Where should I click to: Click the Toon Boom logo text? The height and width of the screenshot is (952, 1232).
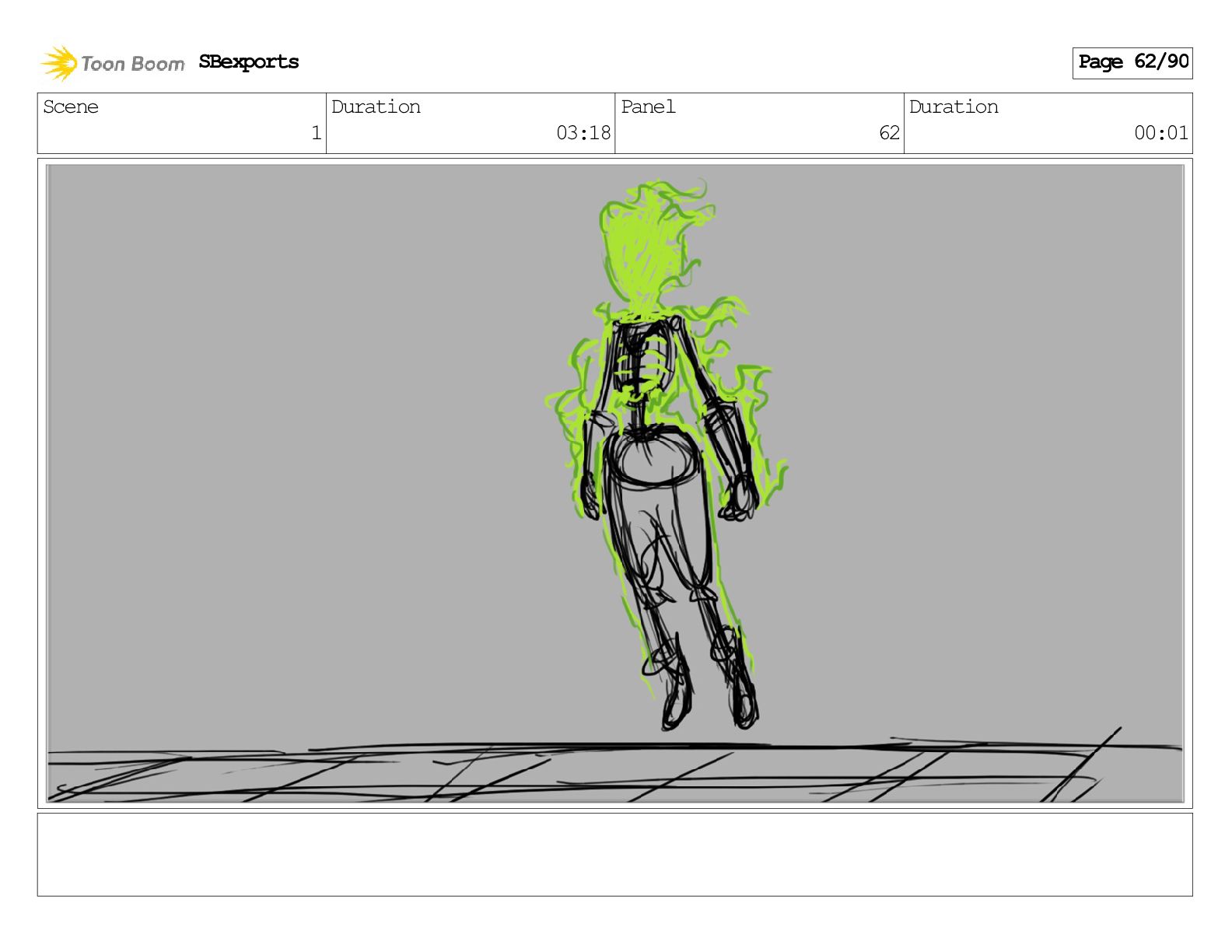(x=132, y=64)
